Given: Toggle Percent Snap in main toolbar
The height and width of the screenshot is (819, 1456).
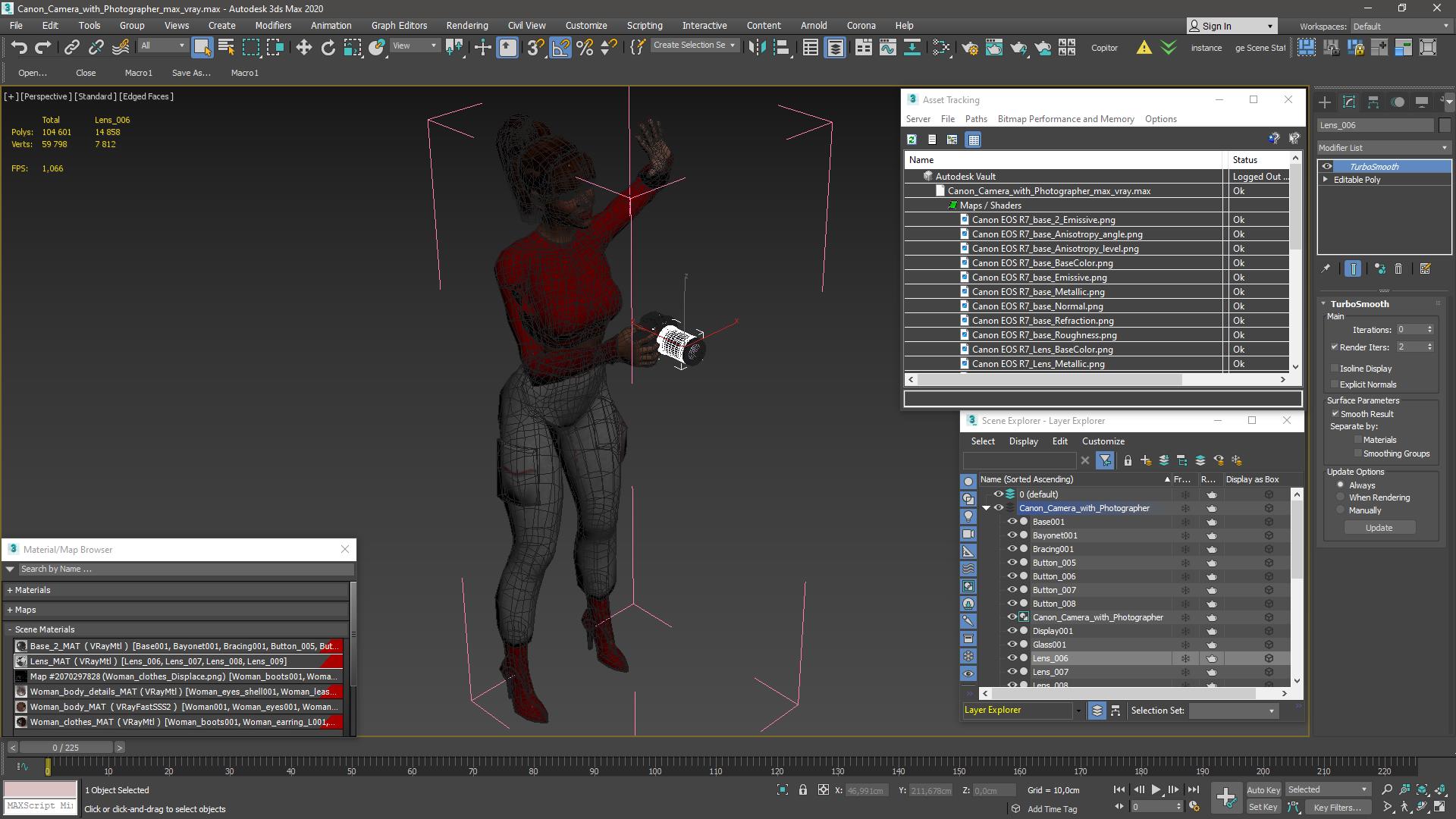Looking at the screenshot, I should point(585,48).
